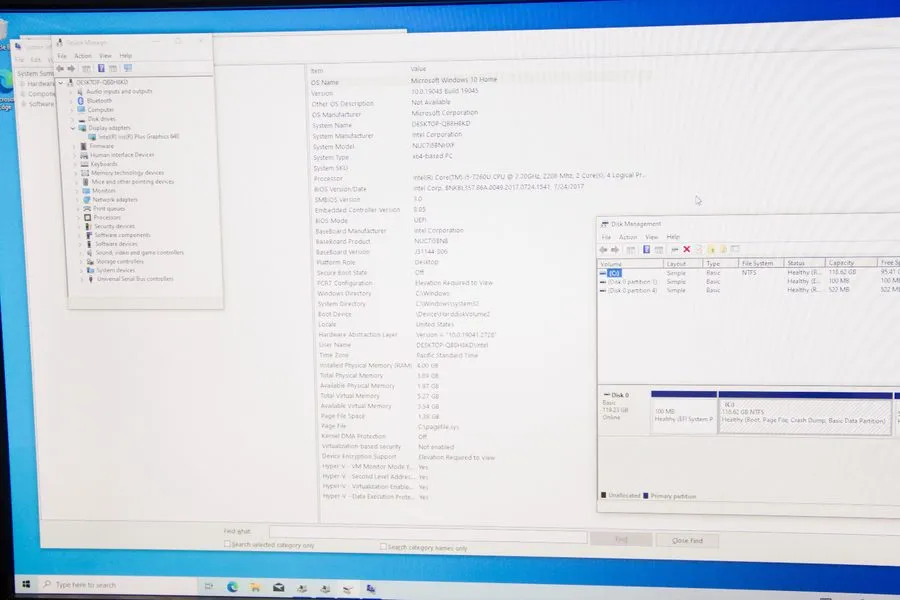
Task: Click Scan for hardware changes monitor icon
Action: point(128,68)
